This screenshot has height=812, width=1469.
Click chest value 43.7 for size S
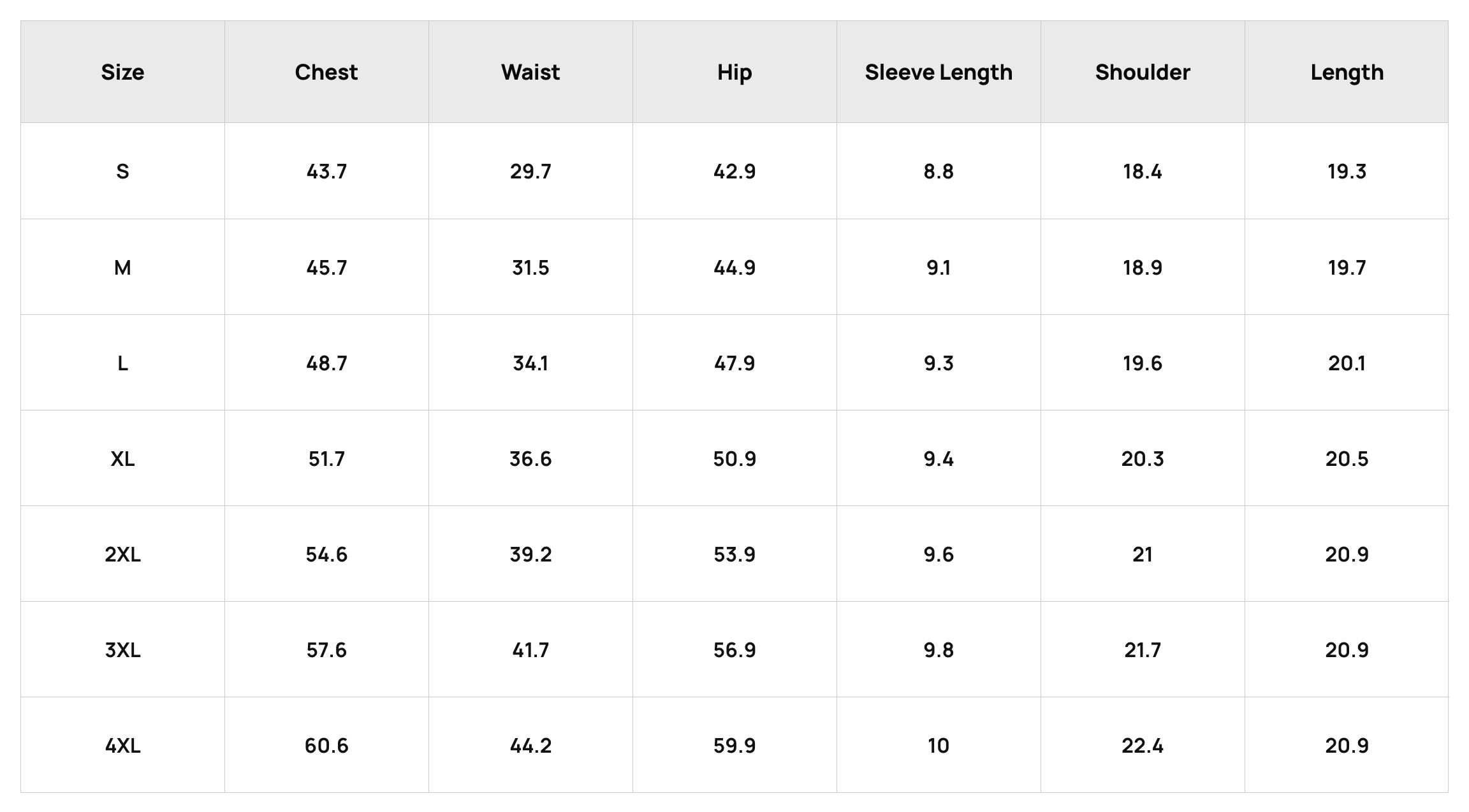326,171
